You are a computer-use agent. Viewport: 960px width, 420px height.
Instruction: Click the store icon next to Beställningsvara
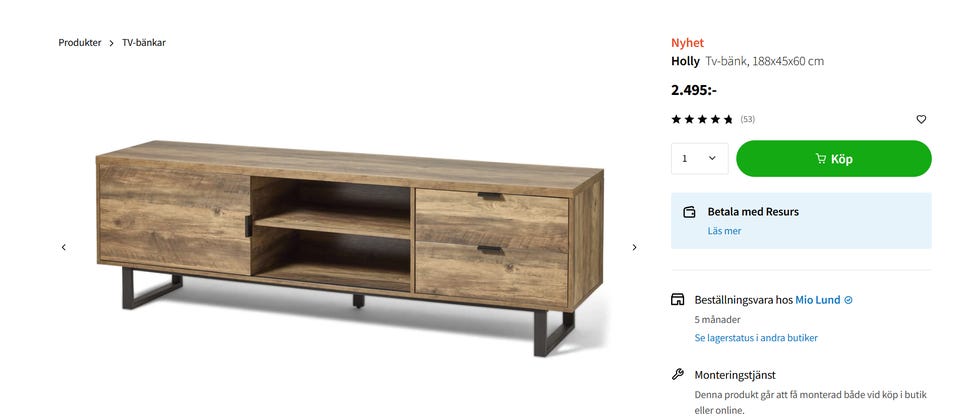coord(677,299)
